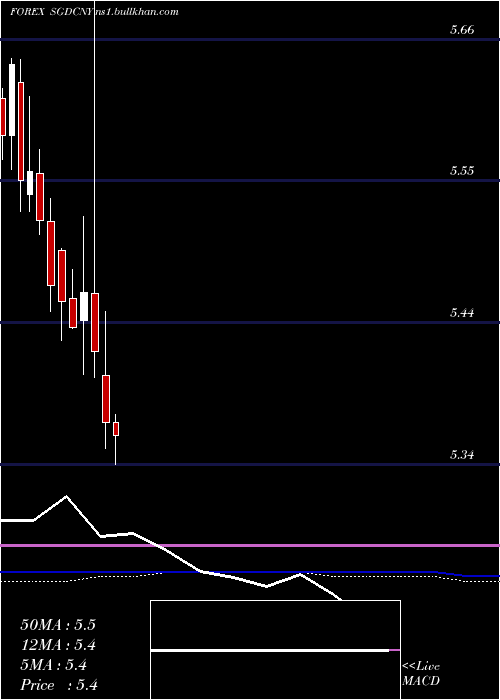Image resolution: width=500 pixels, height=700 pixels.
Task: Click the white MACD panel box
Action: click(275, 650)
